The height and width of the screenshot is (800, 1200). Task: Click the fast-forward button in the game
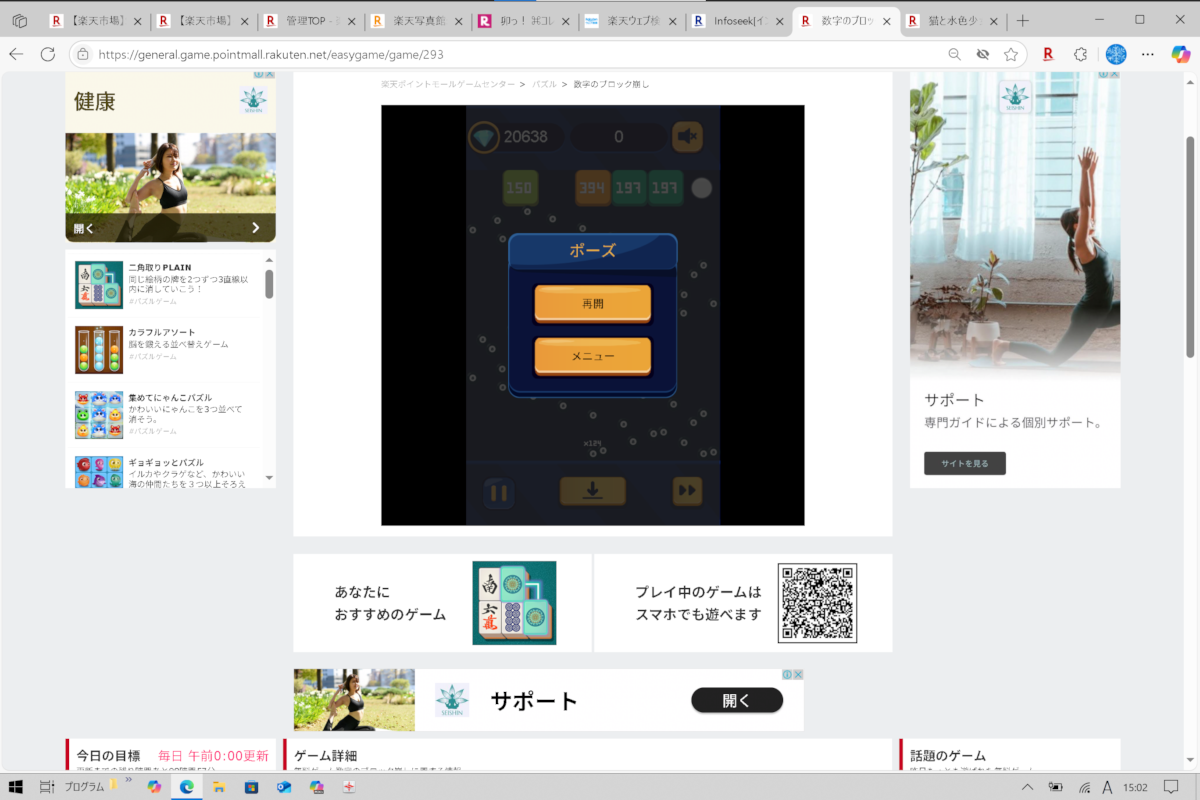pyautogui.click(x=687, y=491)
